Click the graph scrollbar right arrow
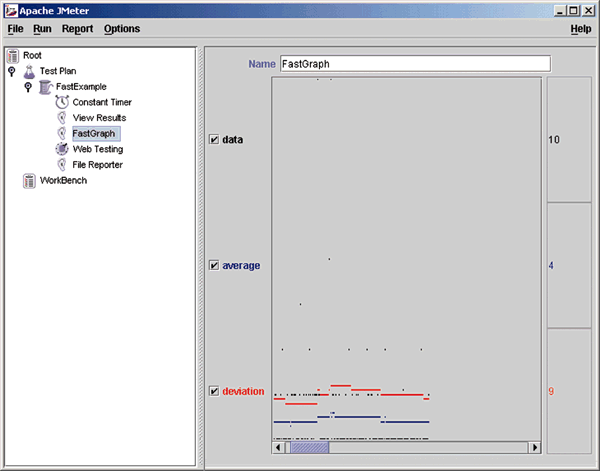The width and height of the screenshot is (600, 471). pyautogui.click(x=534, y=448)
